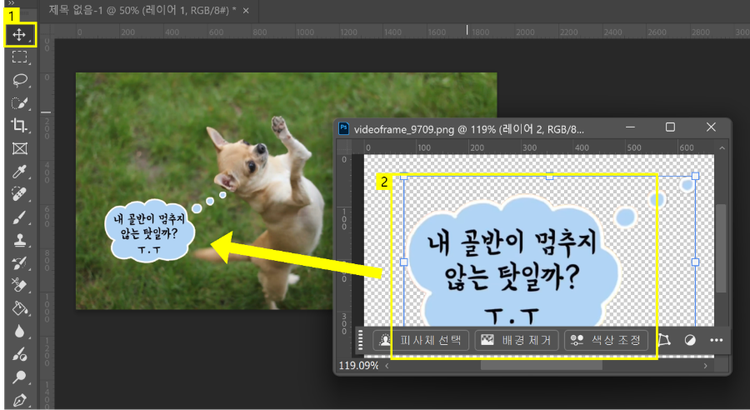This screenshot has height=410, width=750.
Task: Click the up scroll arrow in videoframe window
Action: tap(722, 148)
